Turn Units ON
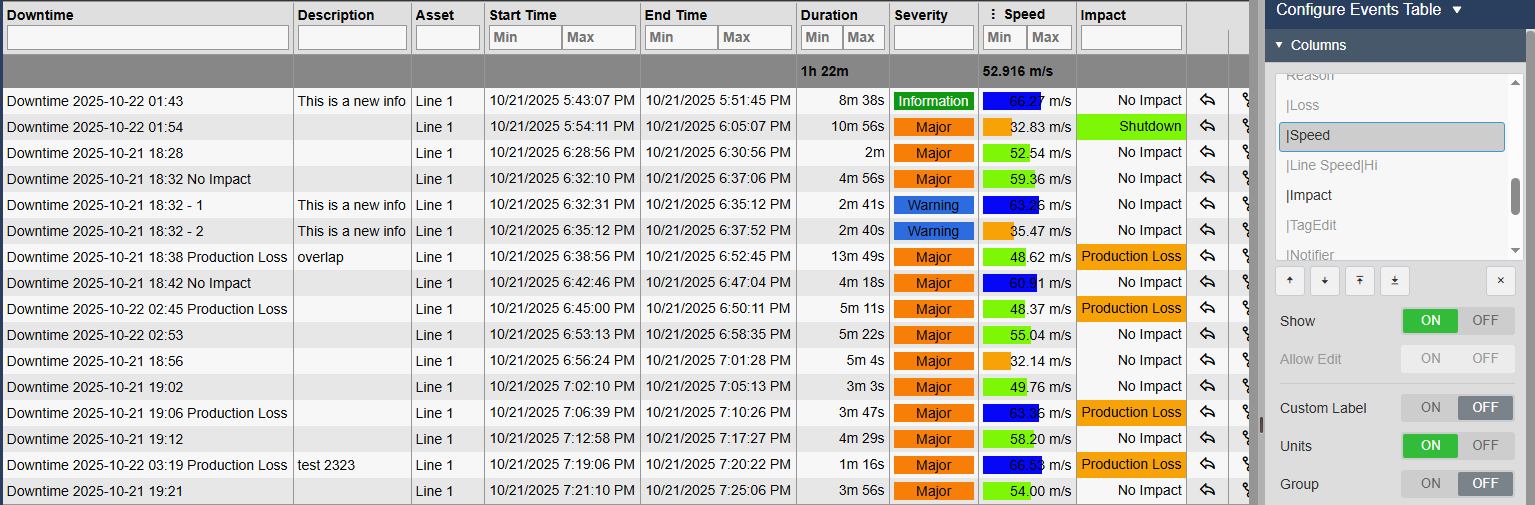This screenshot has height=505, width=1535. pyautogui.click(x=1430, y=446)
